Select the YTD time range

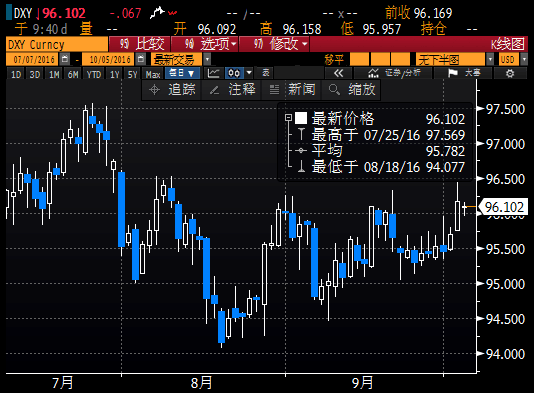pos(94,74)
